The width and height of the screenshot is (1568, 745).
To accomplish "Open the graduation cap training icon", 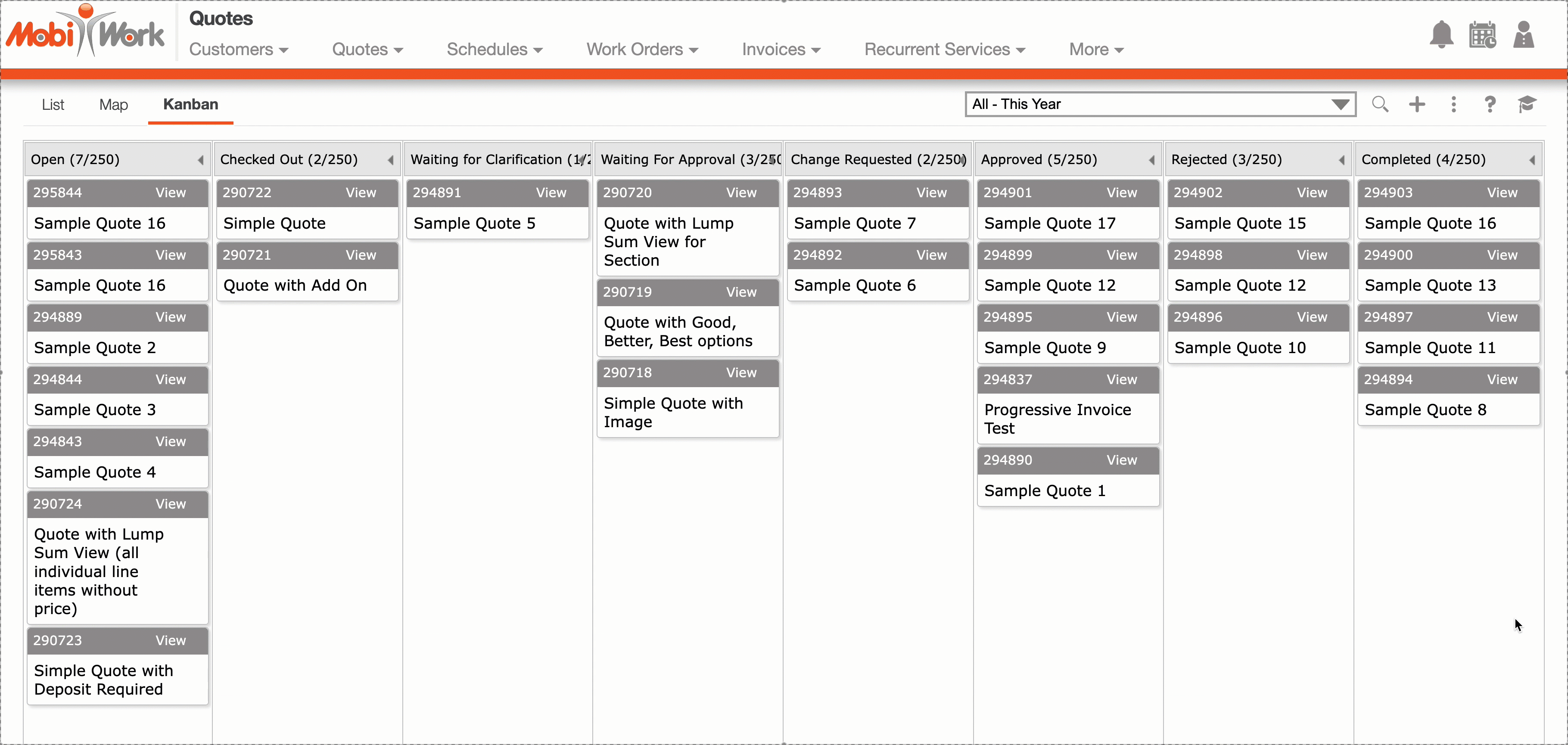I will point(1527,104).
